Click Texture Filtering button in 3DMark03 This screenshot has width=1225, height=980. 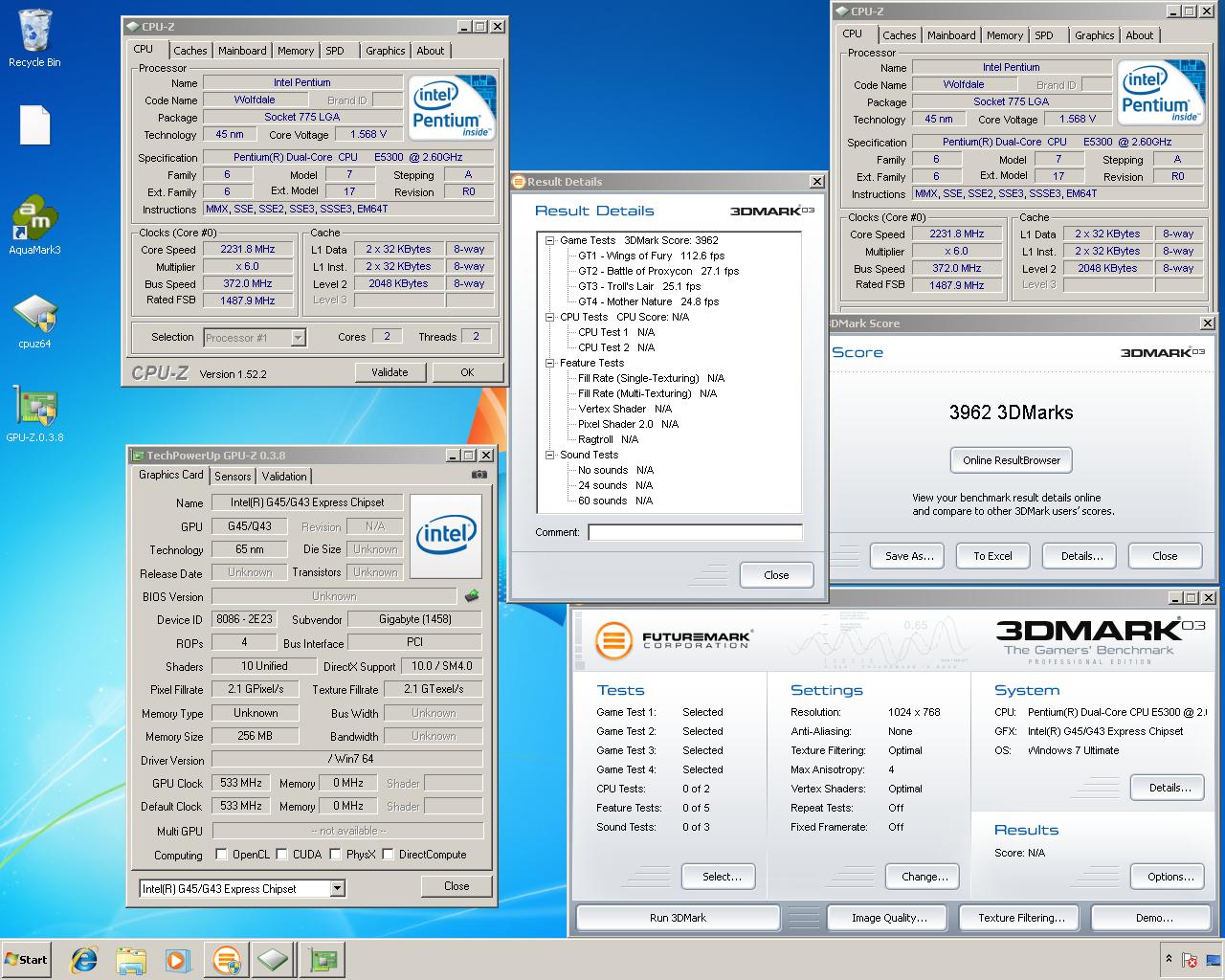(1021, 918)
